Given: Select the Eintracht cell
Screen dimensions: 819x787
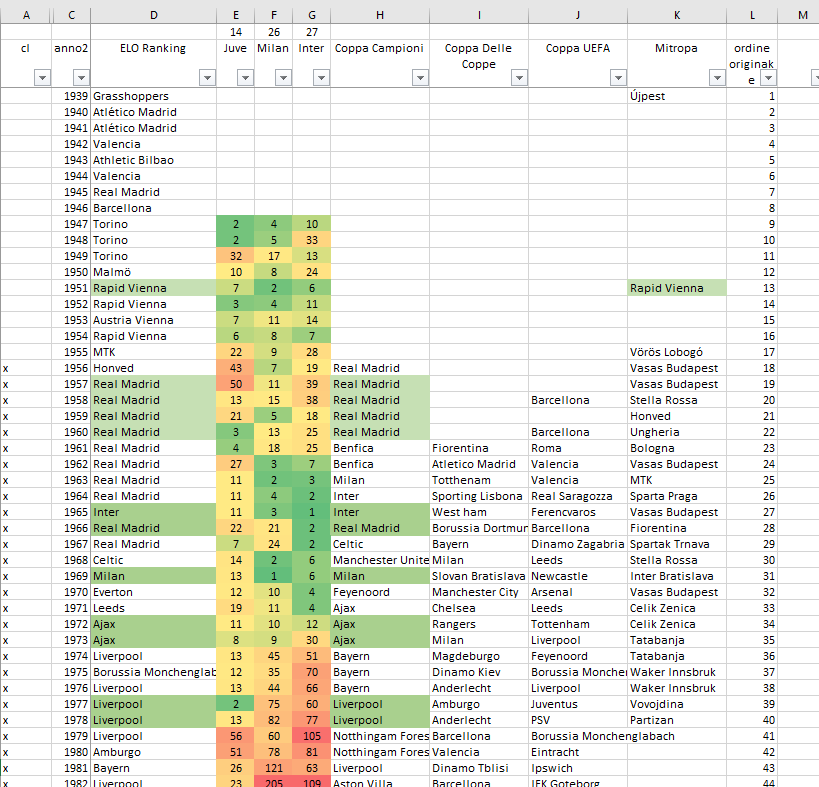Looking at the screenshot, I should tap(578, 753).
